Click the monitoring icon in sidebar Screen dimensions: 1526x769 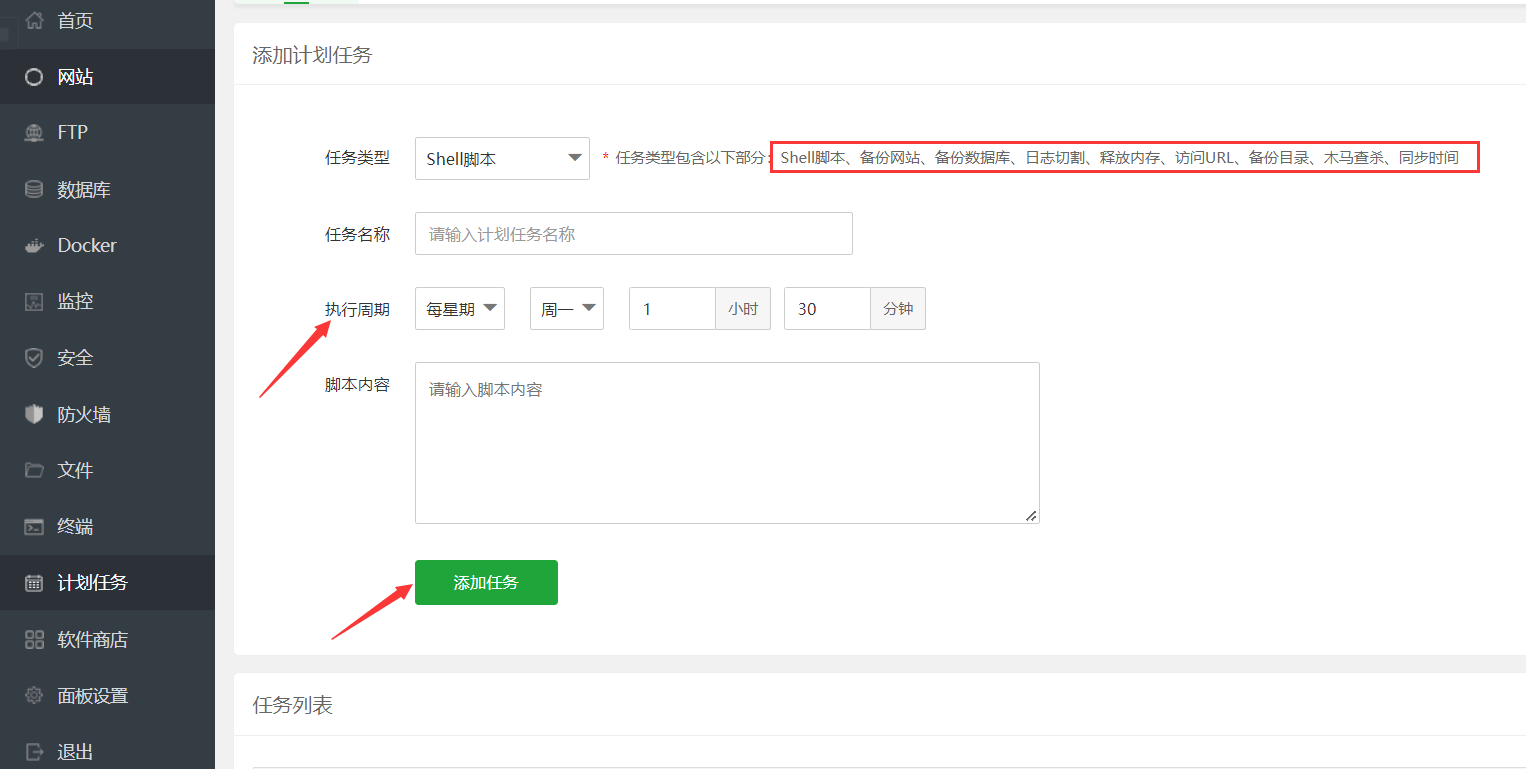[x=34, y=302]
